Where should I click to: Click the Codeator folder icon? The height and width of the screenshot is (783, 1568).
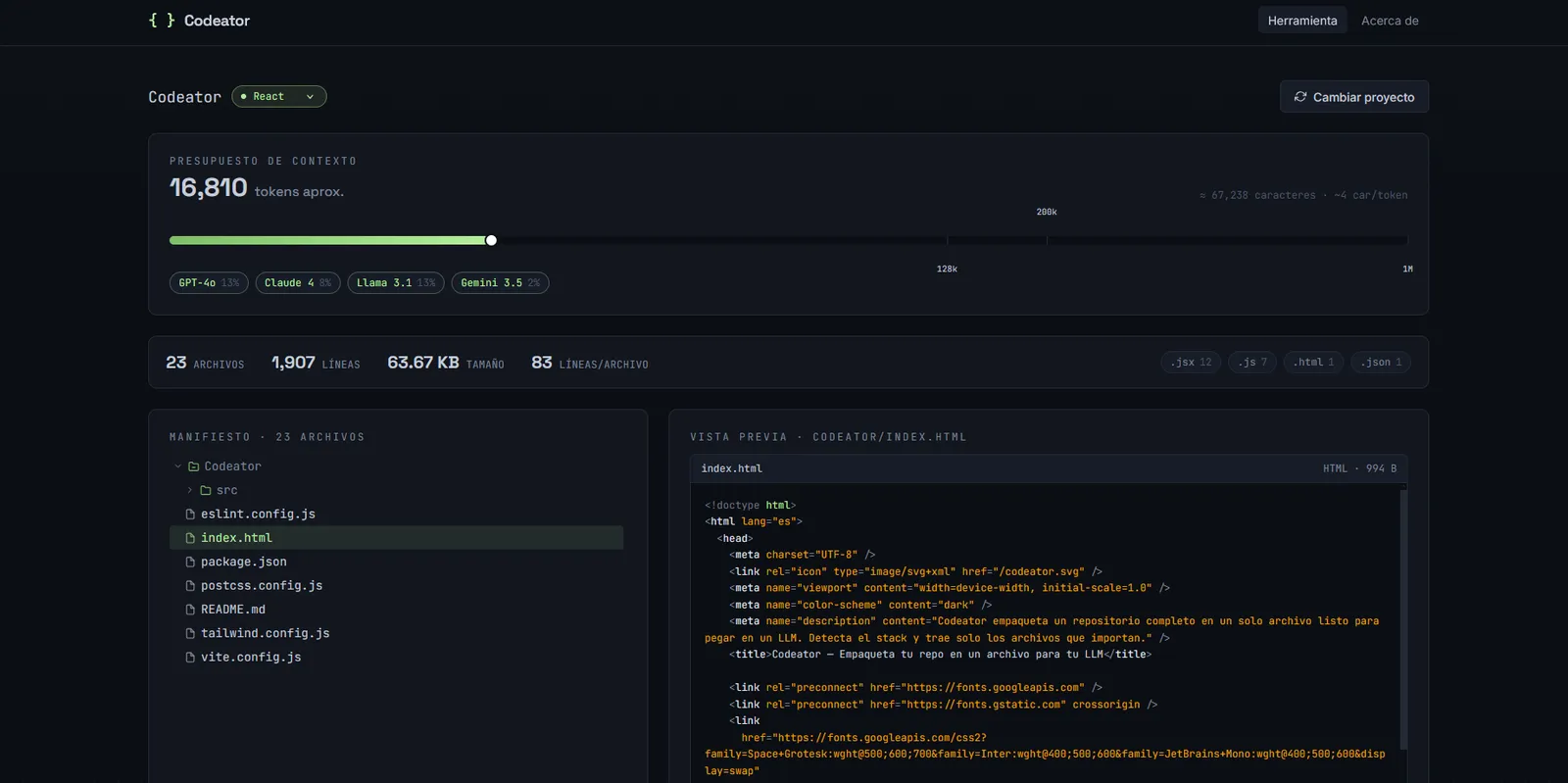click(193, 466)
